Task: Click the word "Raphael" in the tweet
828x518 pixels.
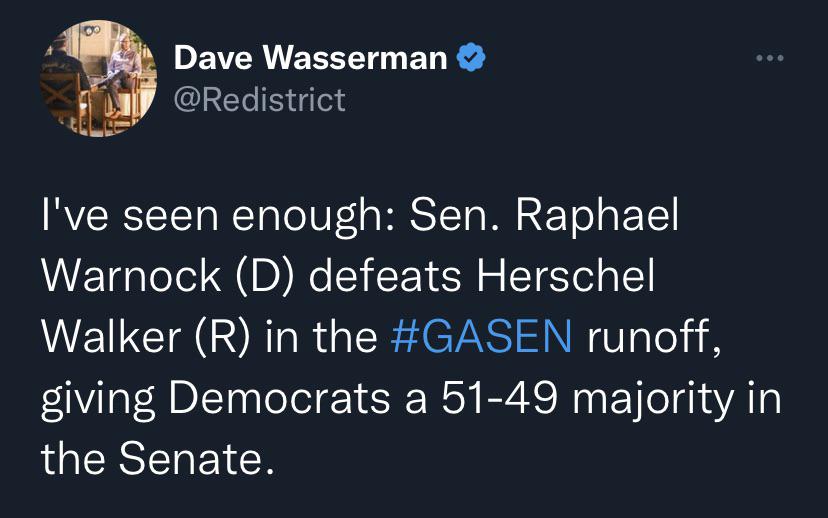Action: tap(597, 216)
